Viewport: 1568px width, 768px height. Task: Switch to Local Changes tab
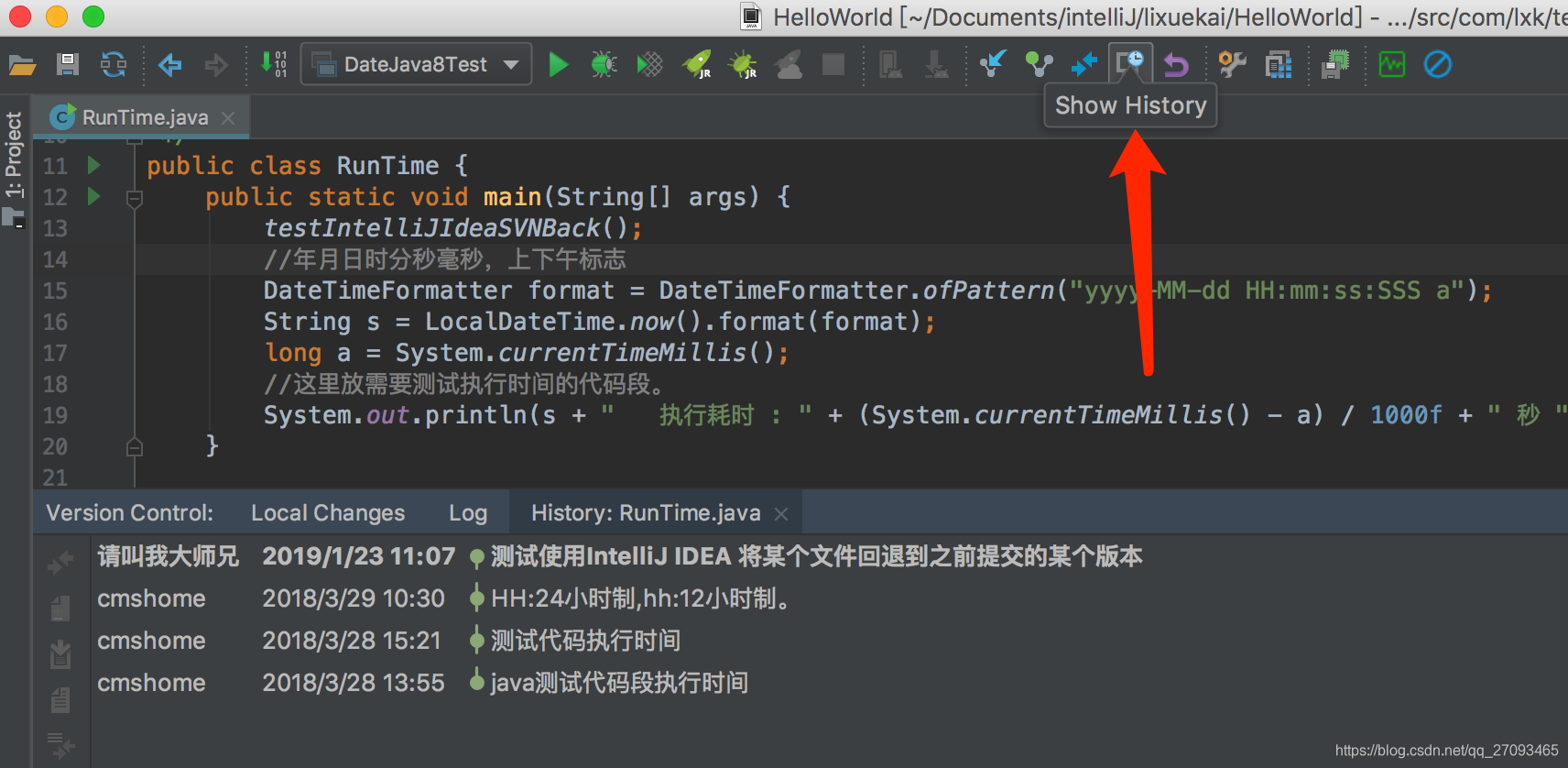[328, 513]
